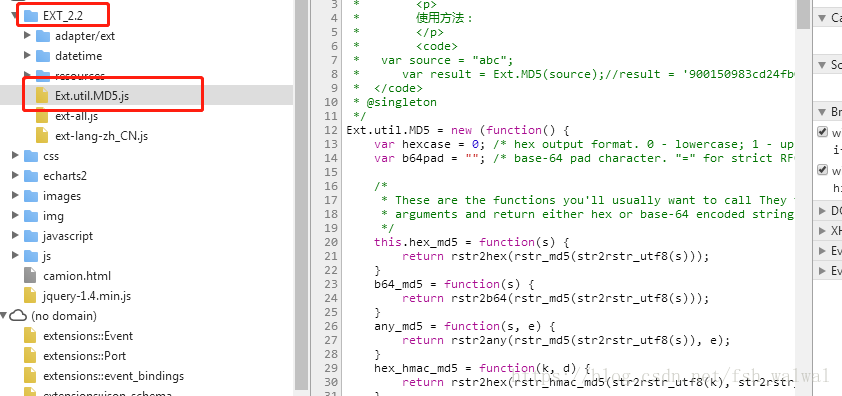Click 'var source = "abc";' comment line

(x=447, y=60)
